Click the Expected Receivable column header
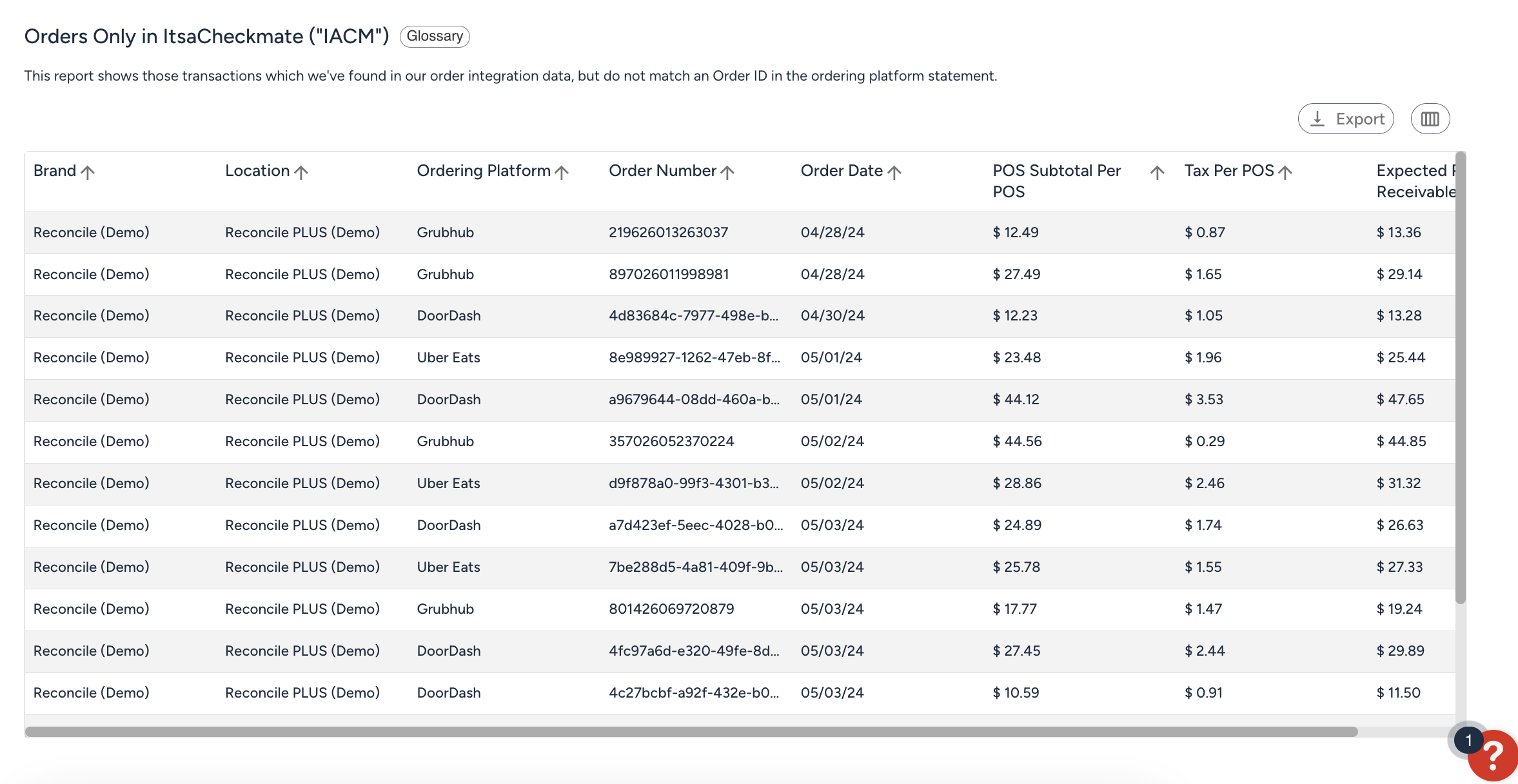1518x784 pixels. pos(1415,181)
